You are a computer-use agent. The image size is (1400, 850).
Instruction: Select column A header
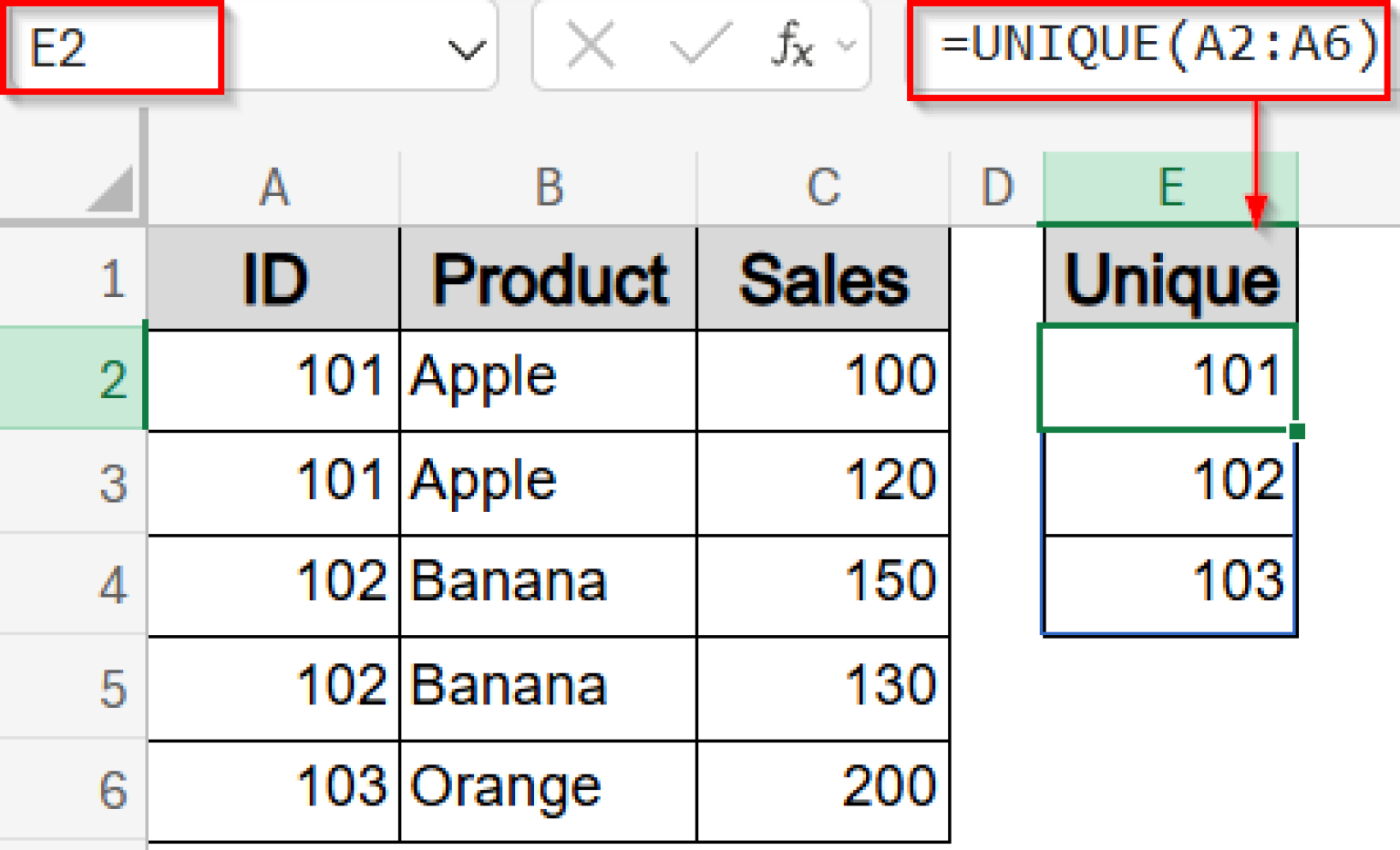(273, 187)
